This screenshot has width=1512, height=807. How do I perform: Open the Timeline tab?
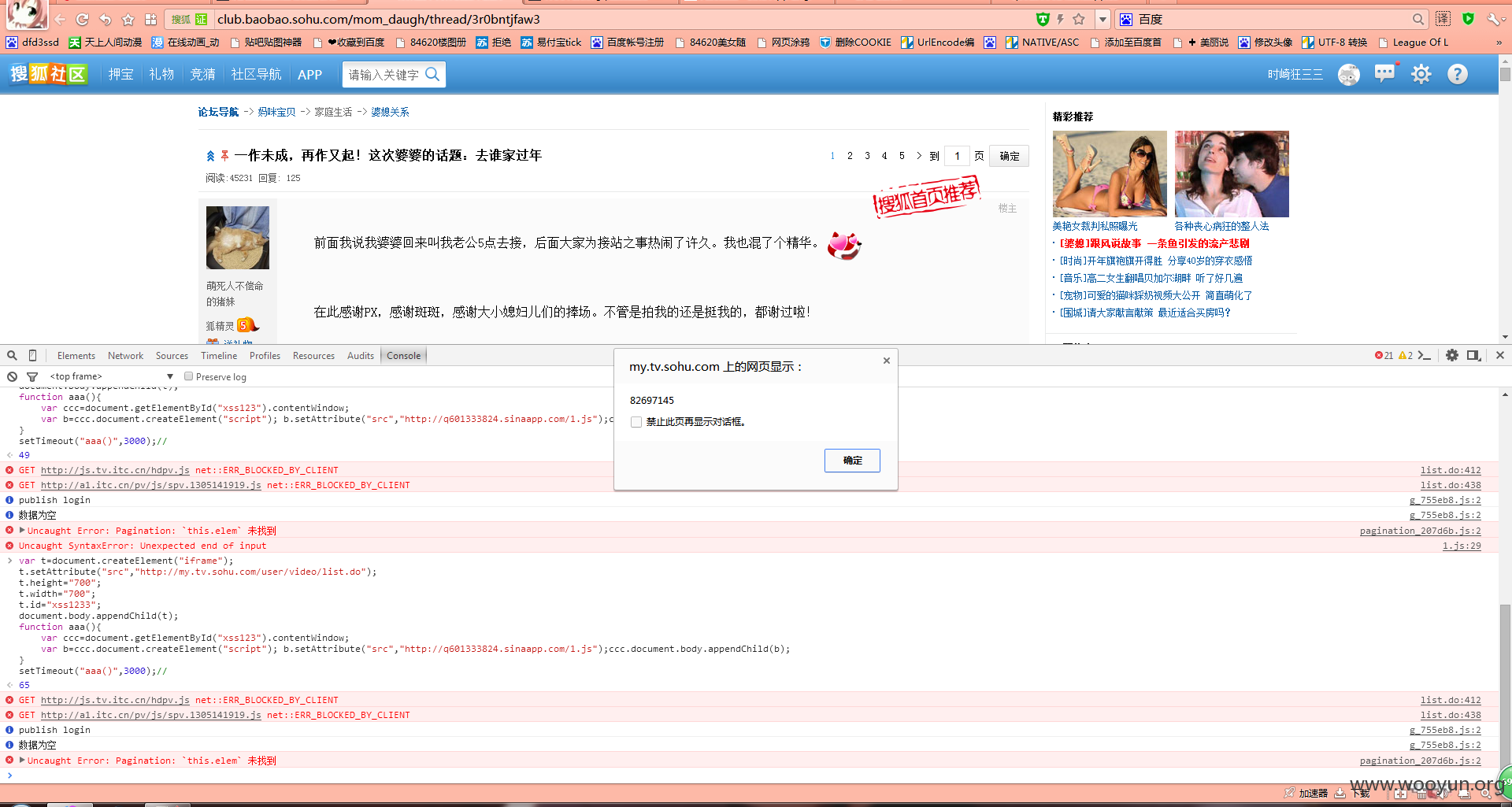click(219, 356)
